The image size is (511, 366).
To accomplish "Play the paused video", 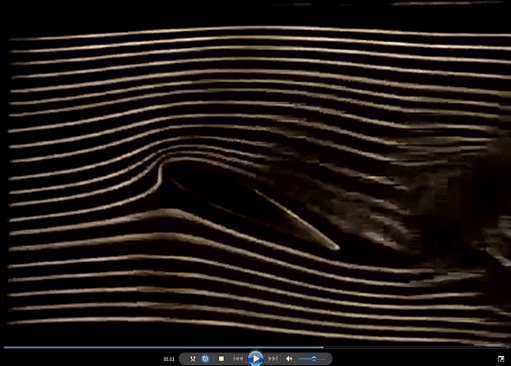I will tap(256, 359).
